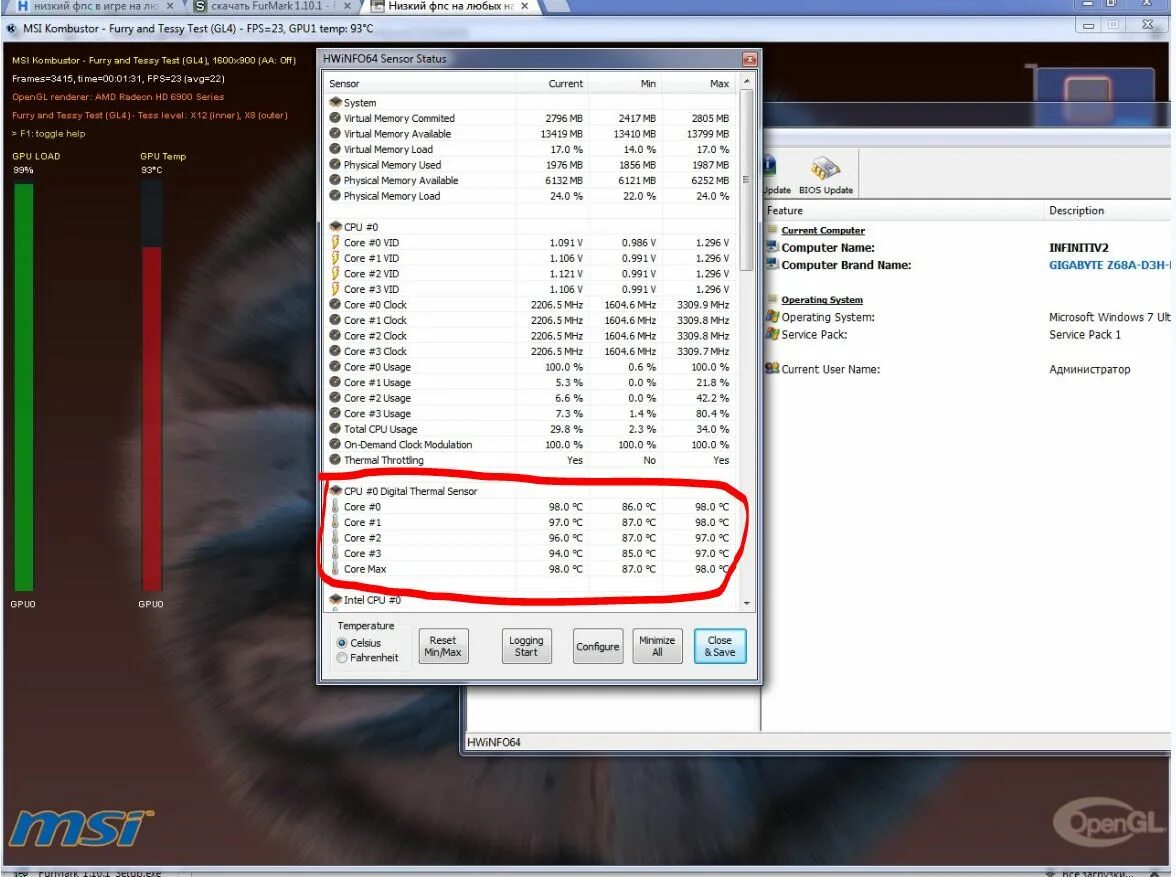The image size is (1176, 877).
Task: Click the Core #0 Clock row icon
Action: (x=335, y=305)
